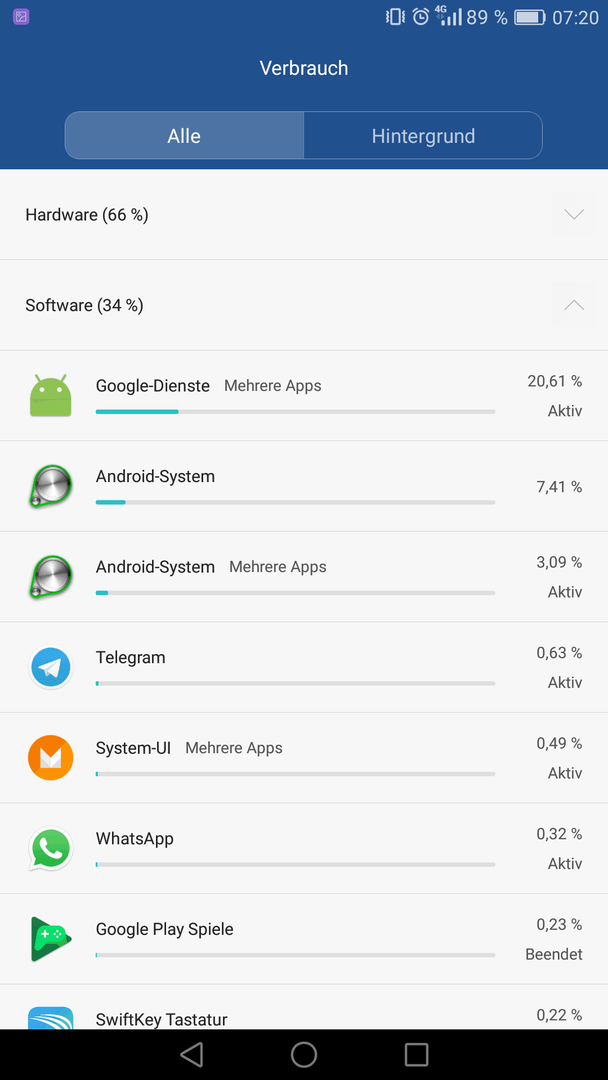Tap the first Android-System gear icon

click(x=51, y=486)
